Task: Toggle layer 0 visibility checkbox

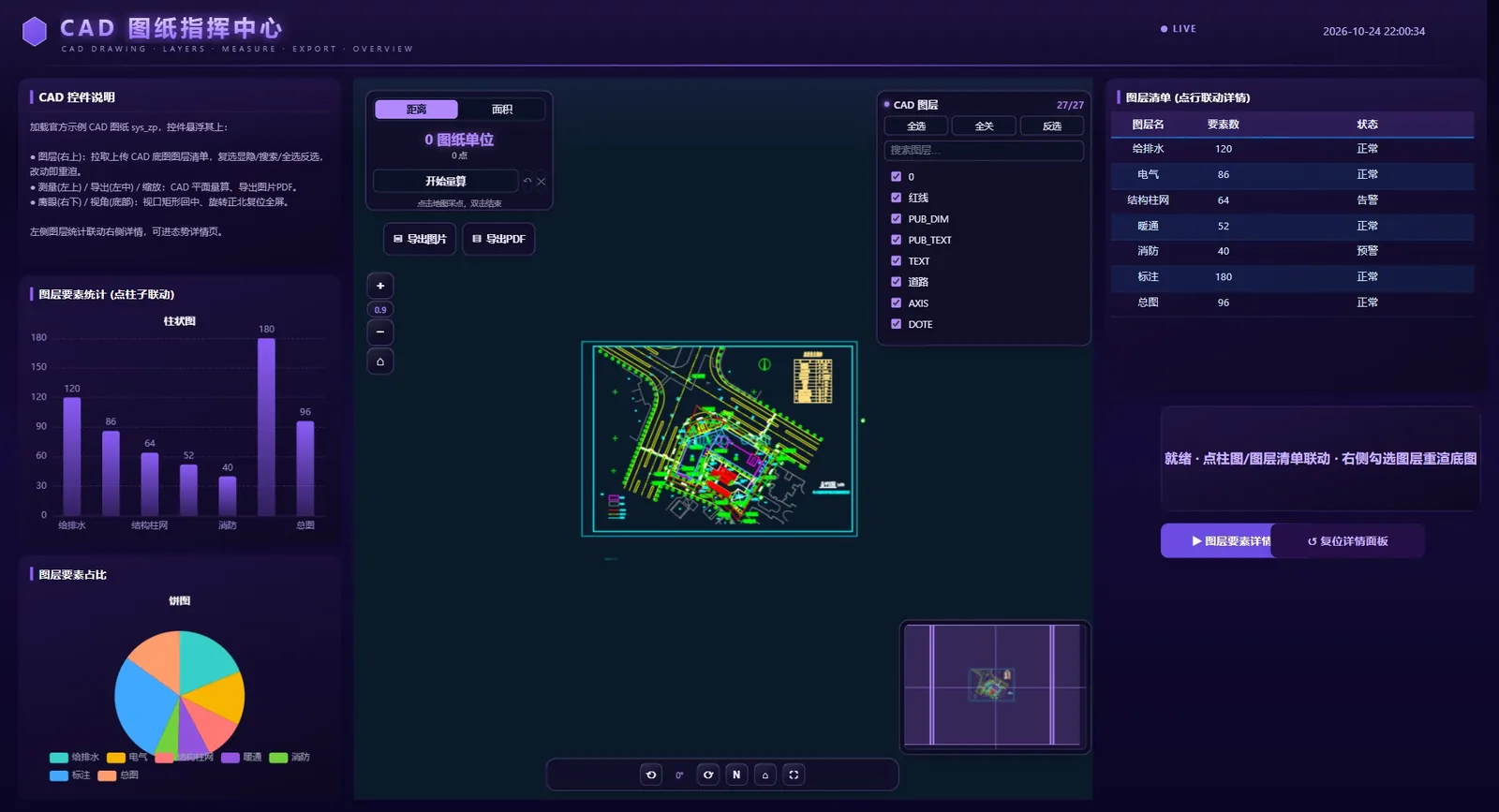Action: point(896,176)
